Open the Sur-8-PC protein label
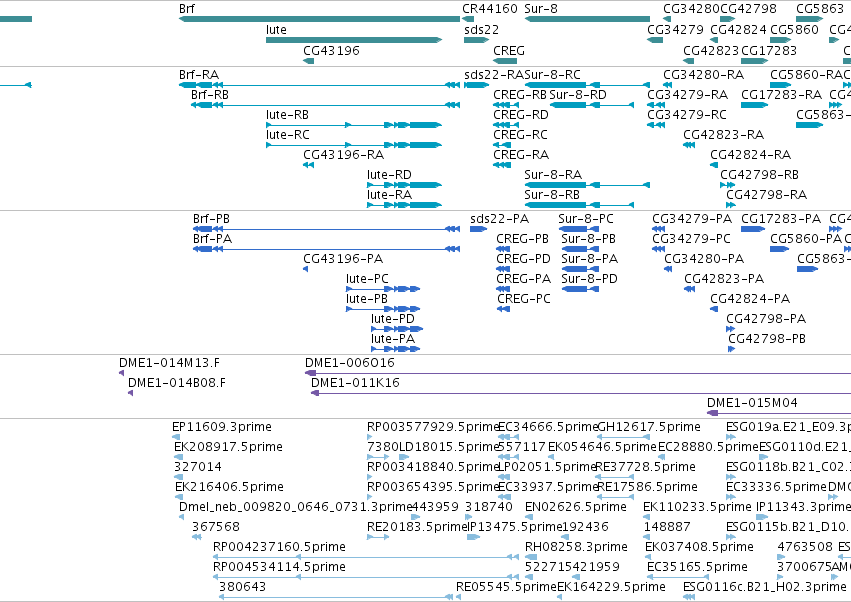851x602 pixels. pyautogui.click(x=586, y=219)
